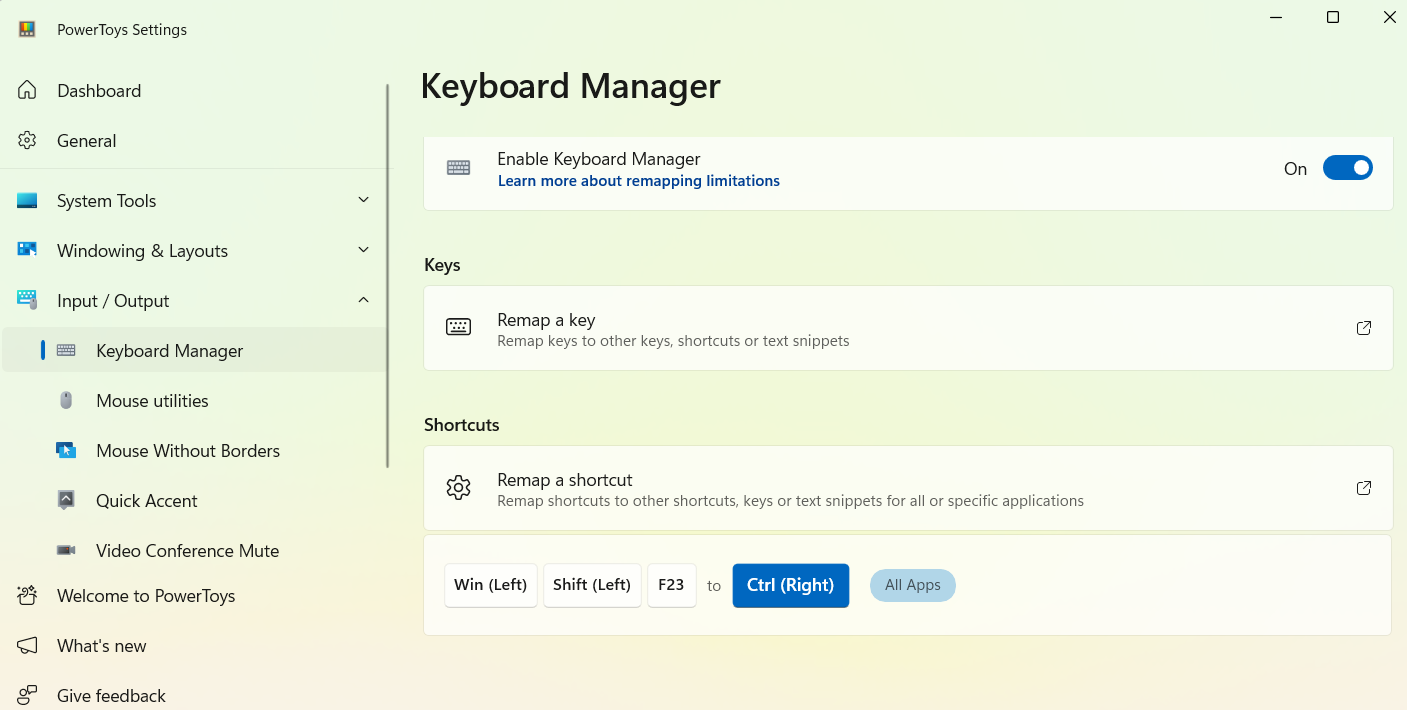The width and height of the screenshot is (1407, 710).
Task: Click the Mouse Without Borders icon
Action: (66, 451)
